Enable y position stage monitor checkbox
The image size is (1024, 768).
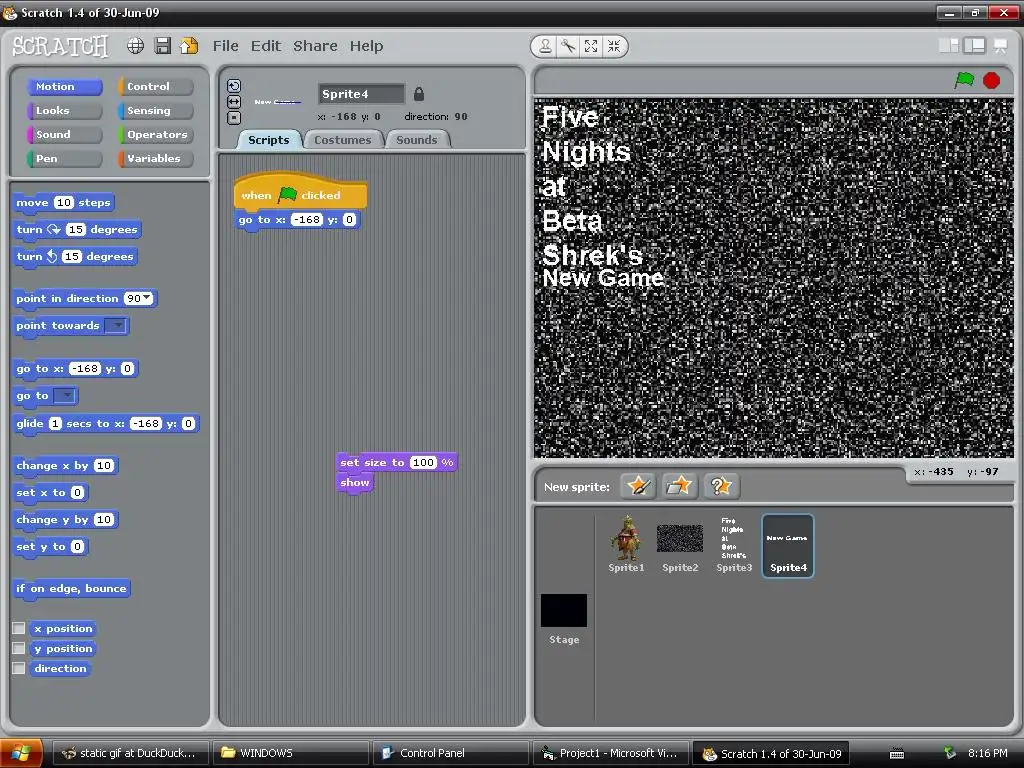tap(19, 648)
